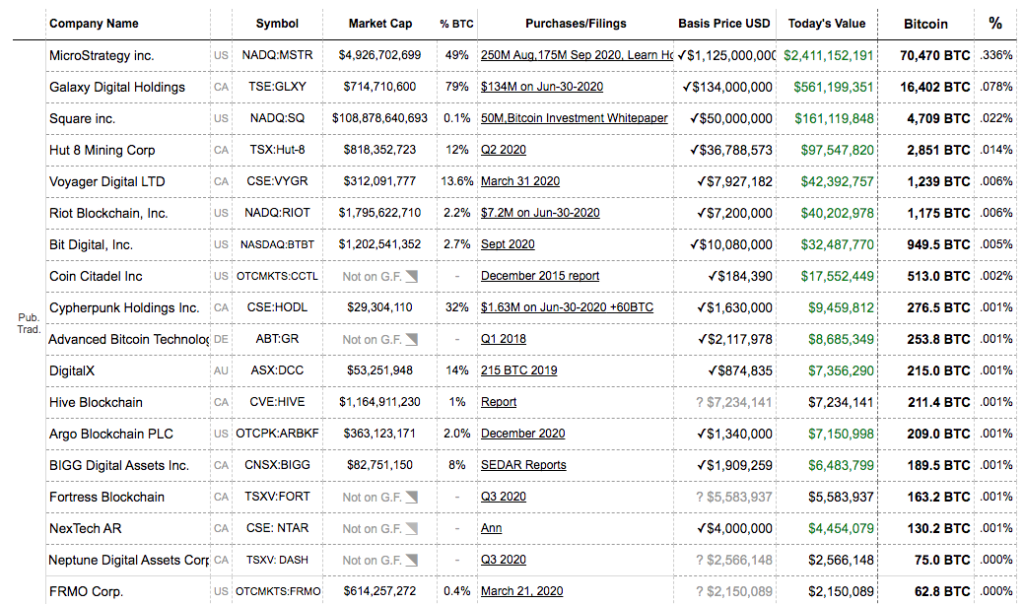Click note indicator in NexTech AR Market Cap cell
This screenshot has height=604, width=1024.
[x=411, y=528]
